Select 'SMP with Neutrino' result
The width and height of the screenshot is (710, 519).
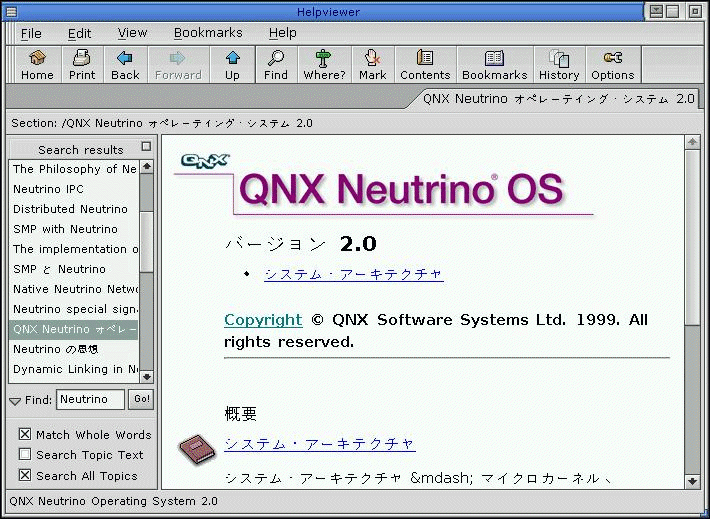tap(74, 229)
